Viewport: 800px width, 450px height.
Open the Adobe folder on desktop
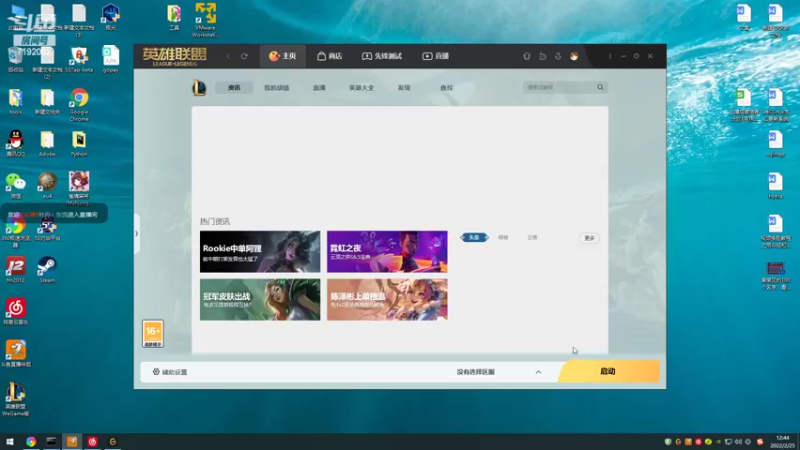47,143
